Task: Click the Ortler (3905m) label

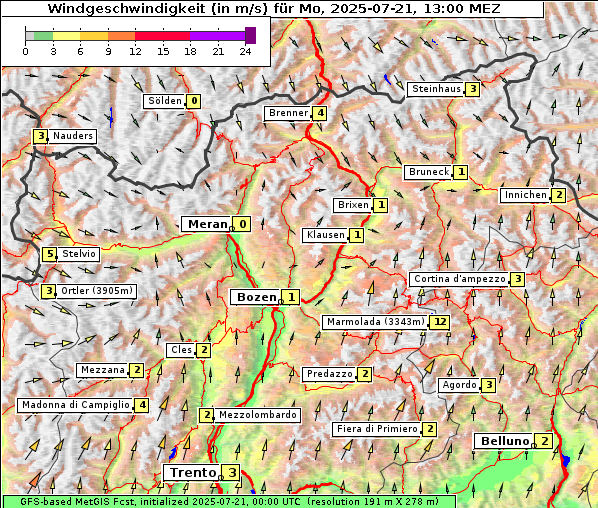Action: pos(96,291)
